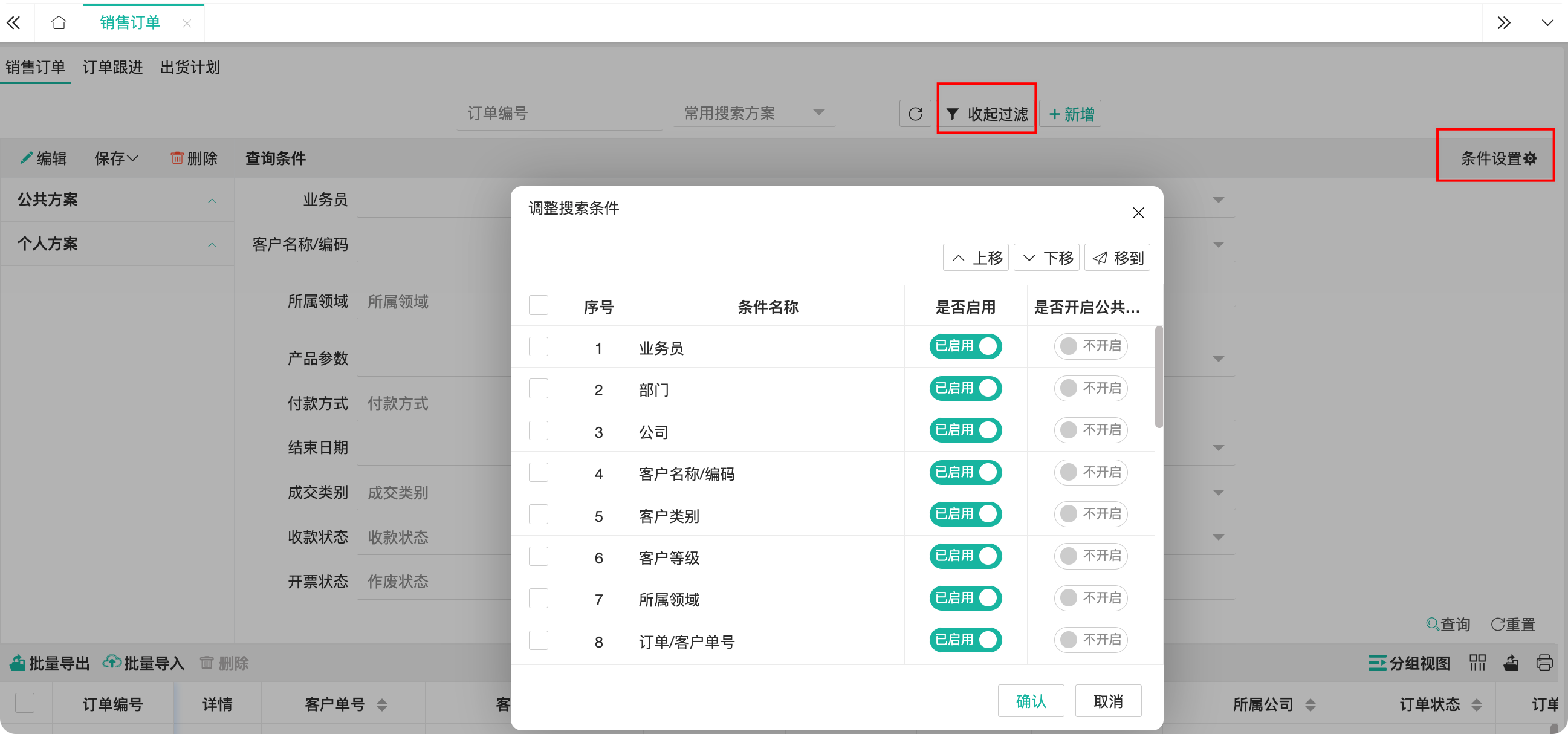The image size is (1568, 734).
Task: Open the column layout grid icon
Action: click(1477, 662)
